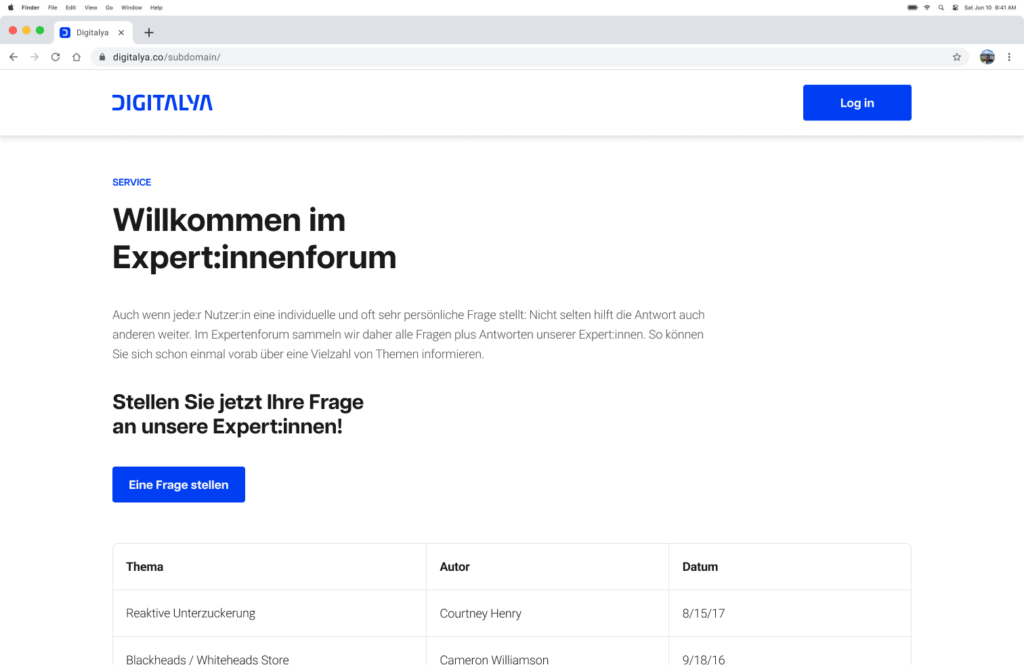Open the Apple menu
Screen dimensions: 1024x665
[10, 7]
